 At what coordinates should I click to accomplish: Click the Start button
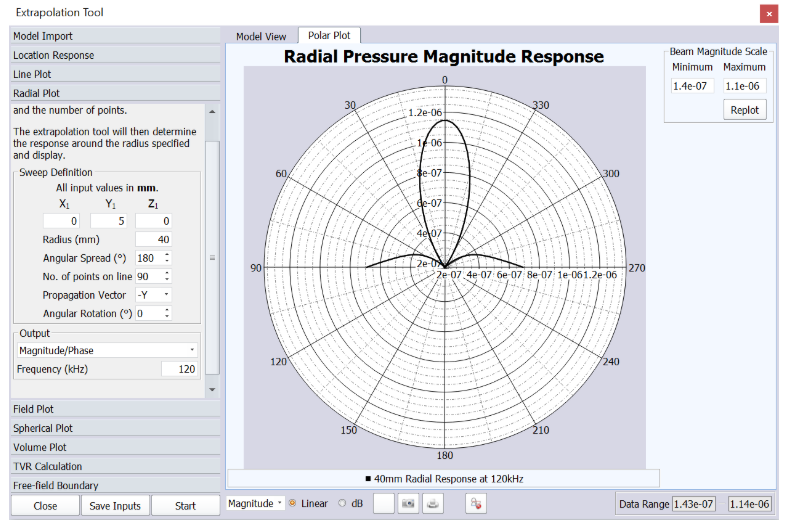coord(185,505)
